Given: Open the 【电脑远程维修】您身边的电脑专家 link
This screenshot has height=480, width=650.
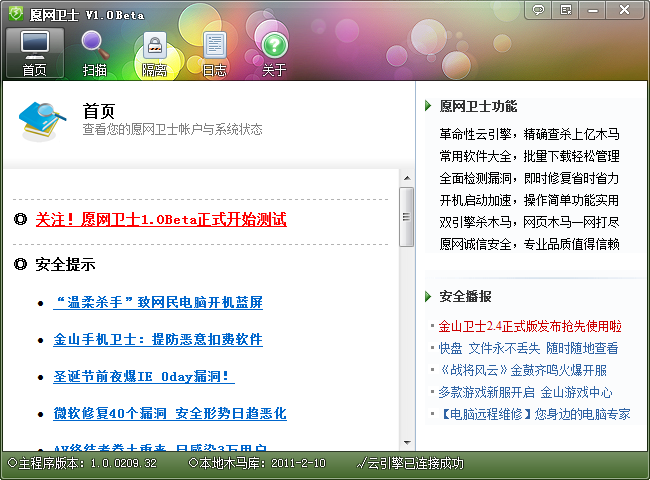Looking at the screenshot, I should pyautogui.click(x=534, y=413).
